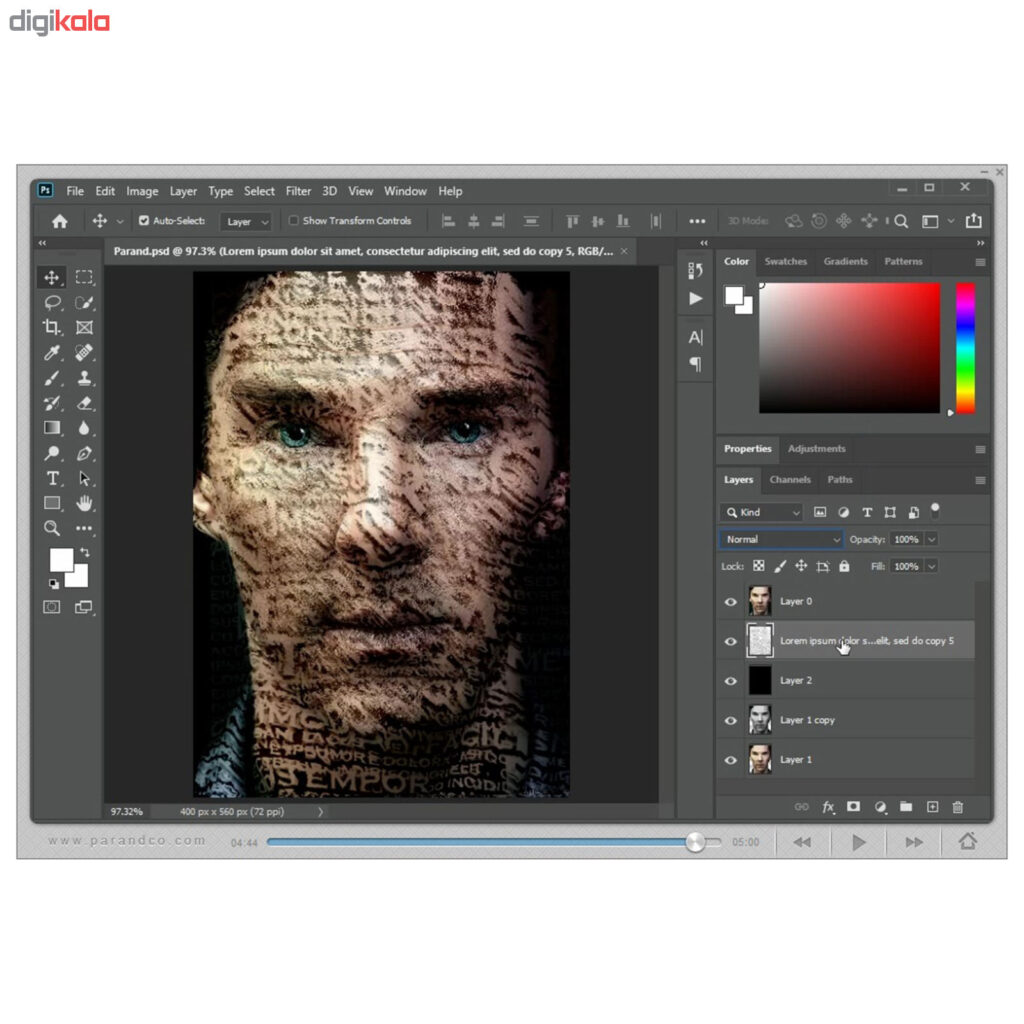Pick the Eyedropper tool

point(52,352)
